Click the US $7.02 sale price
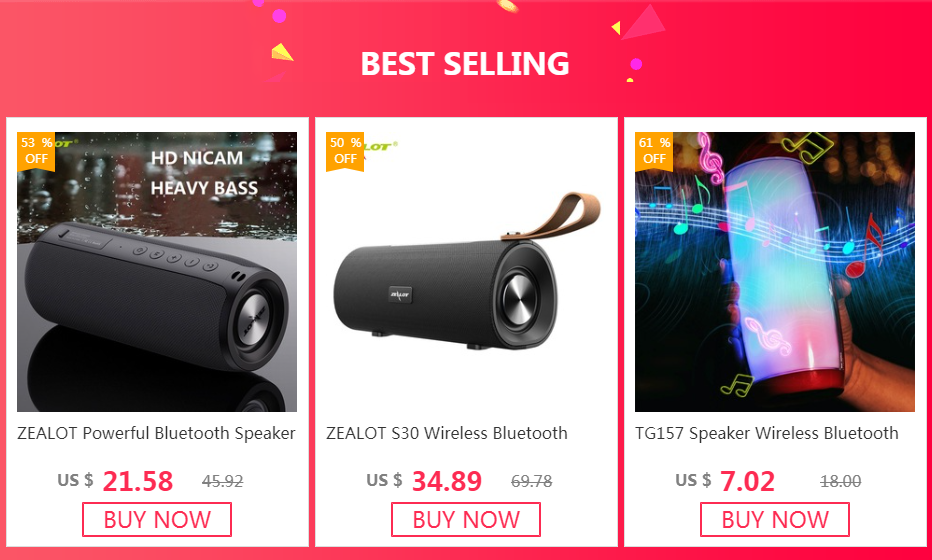932x560 pixels. (x=725, y=481)
